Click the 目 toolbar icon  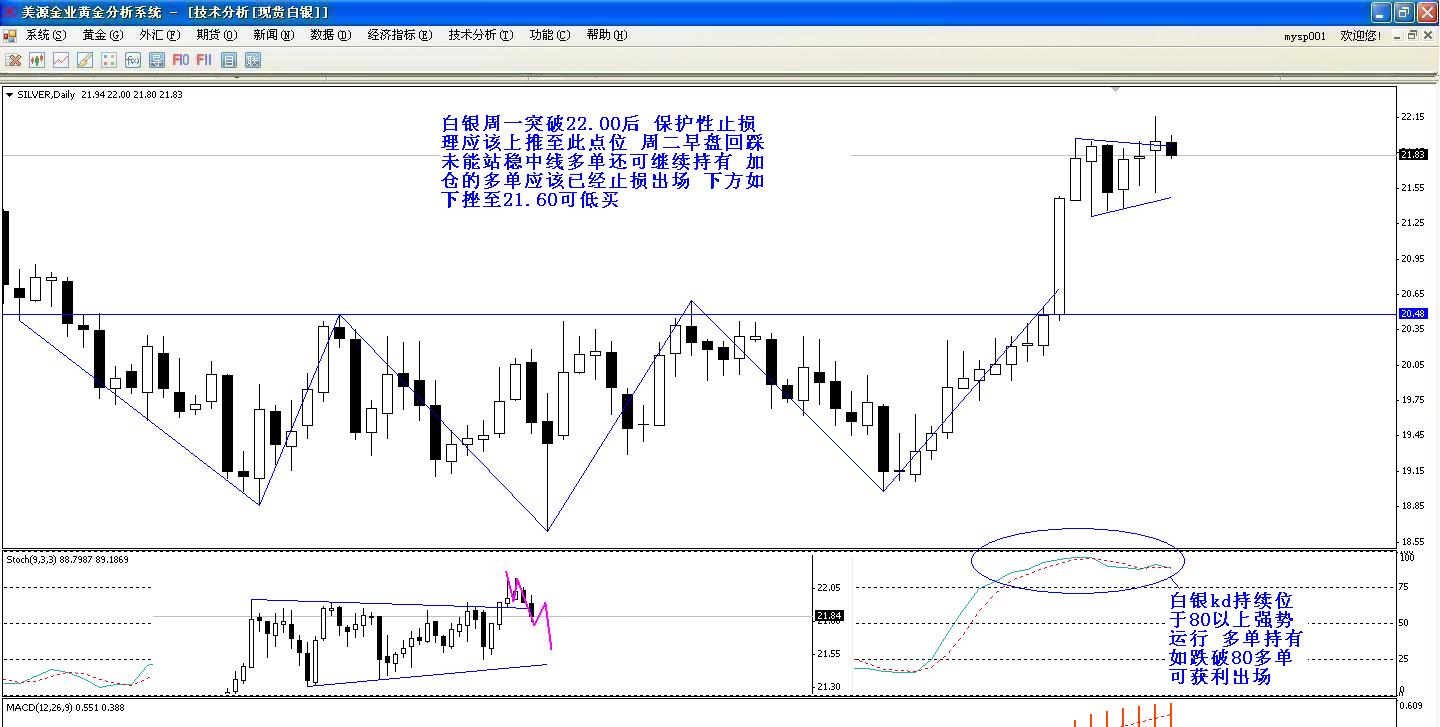click(x=229, y=60)
